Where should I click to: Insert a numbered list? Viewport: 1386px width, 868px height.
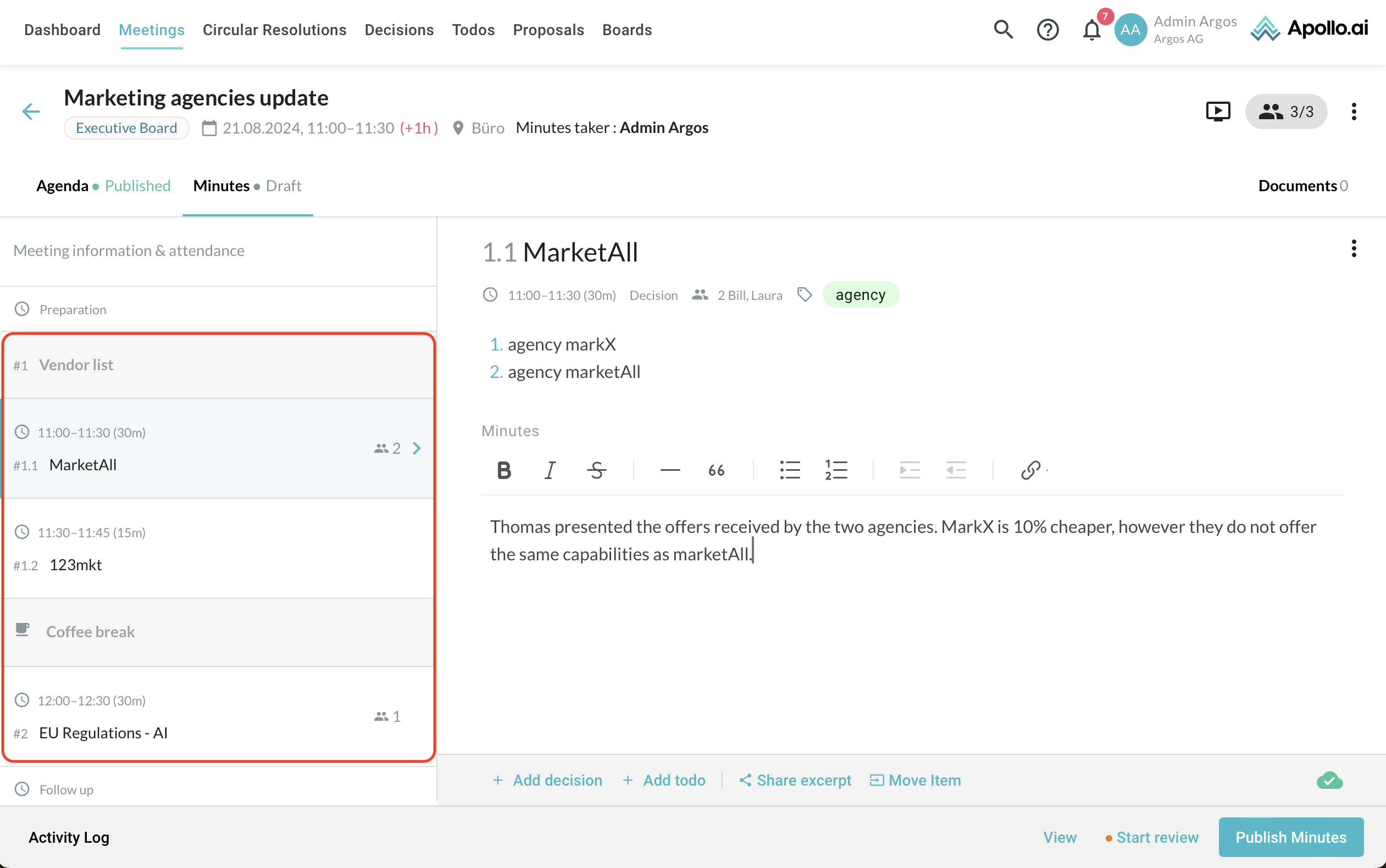(x=836, y=470)
